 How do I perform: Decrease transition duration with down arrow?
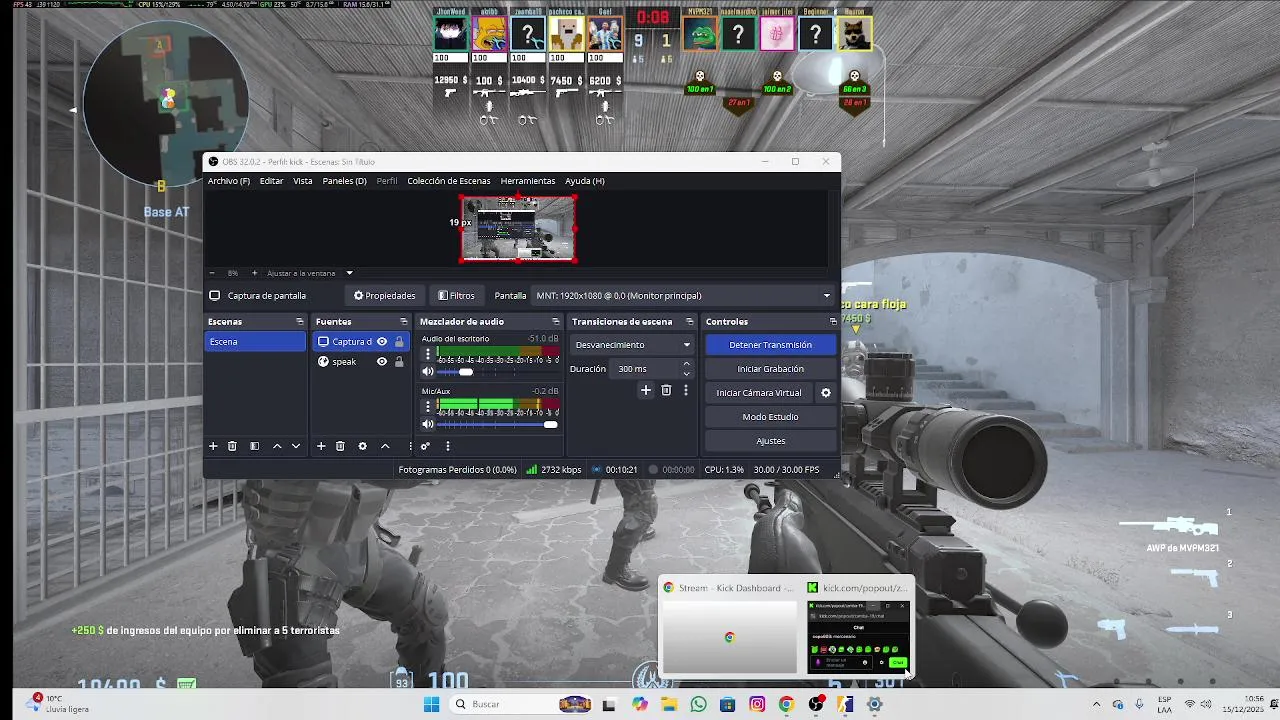click(x=686, y=373)
